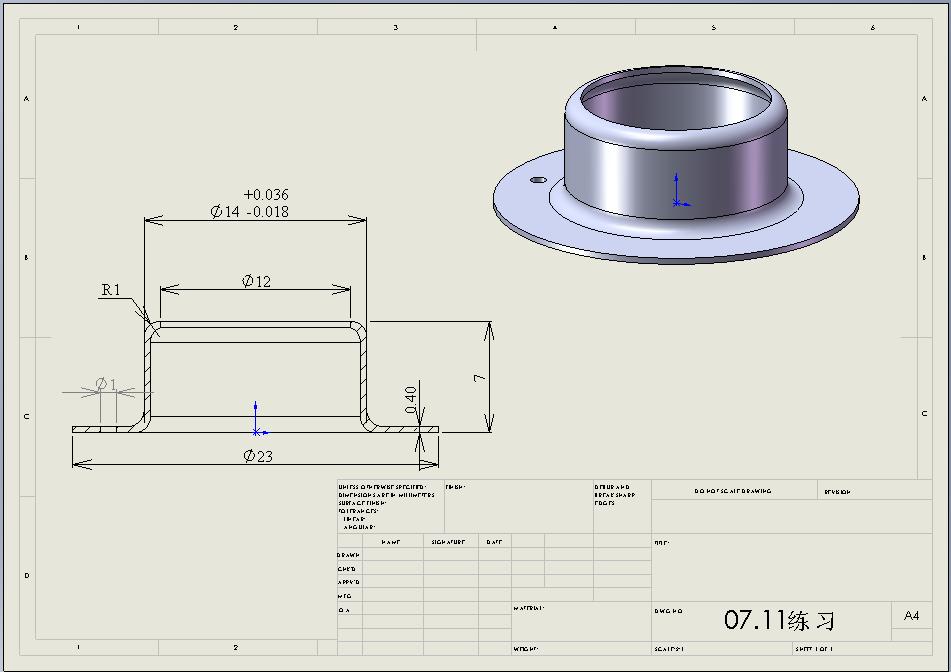This screenshot has height=672, width=951.
Task: Select the MFG row label
Action: pyautogui.click(x=344, y=596)
